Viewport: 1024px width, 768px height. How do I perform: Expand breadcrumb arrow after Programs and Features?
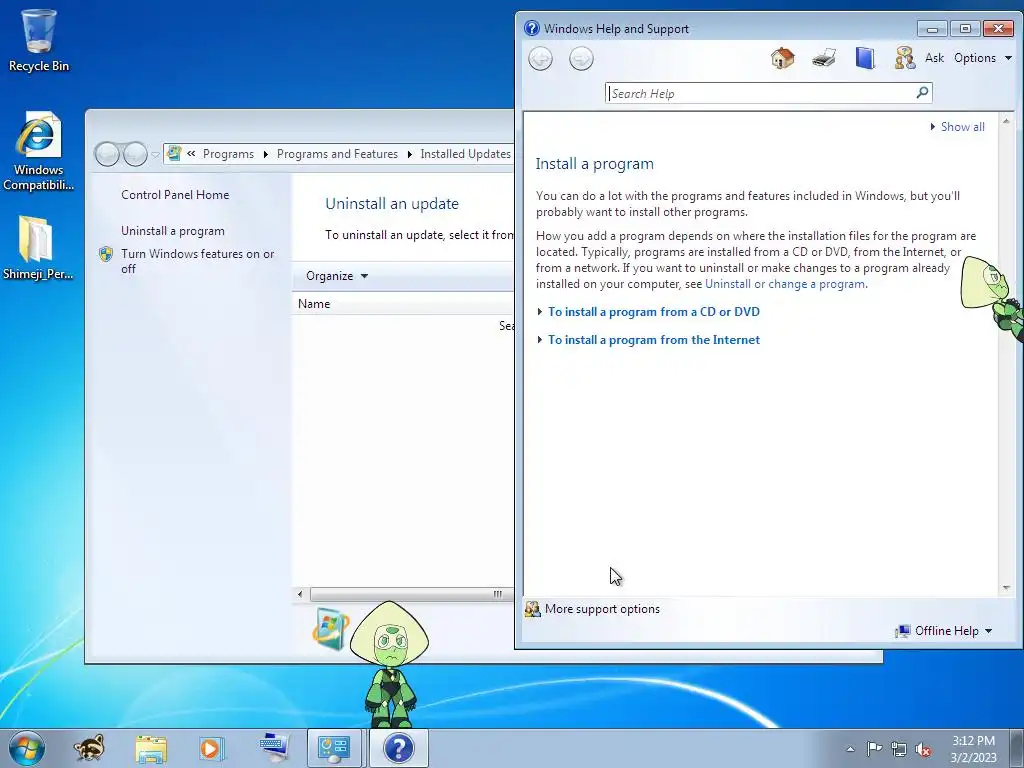(x=409, y=154)
